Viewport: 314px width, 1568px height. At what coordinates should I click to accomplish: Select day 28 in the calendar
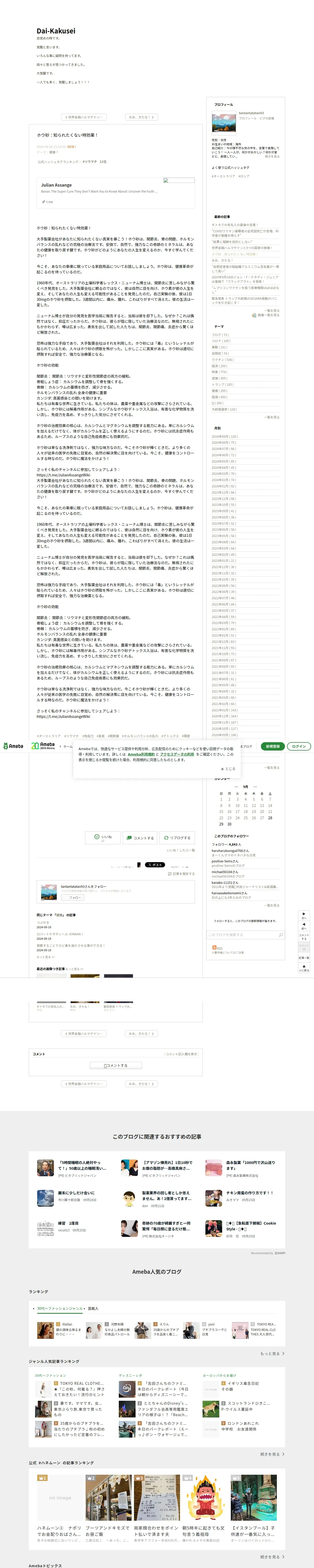click(x=270, y=817)
